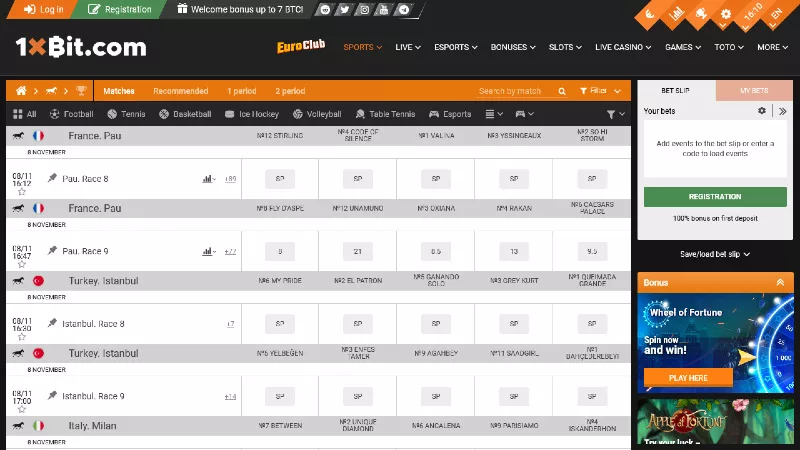This screenshot has height=450, width=800.
Task: Favorite Pau. Race 9 with star
Action: 21,265
